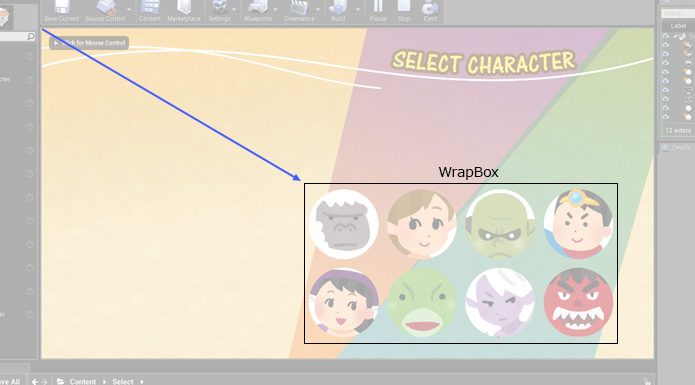Image resolution: width=695 pixels, height=385 pixels.
Task: Open the Content breadcrumb folder
Action: coord(82,381)
